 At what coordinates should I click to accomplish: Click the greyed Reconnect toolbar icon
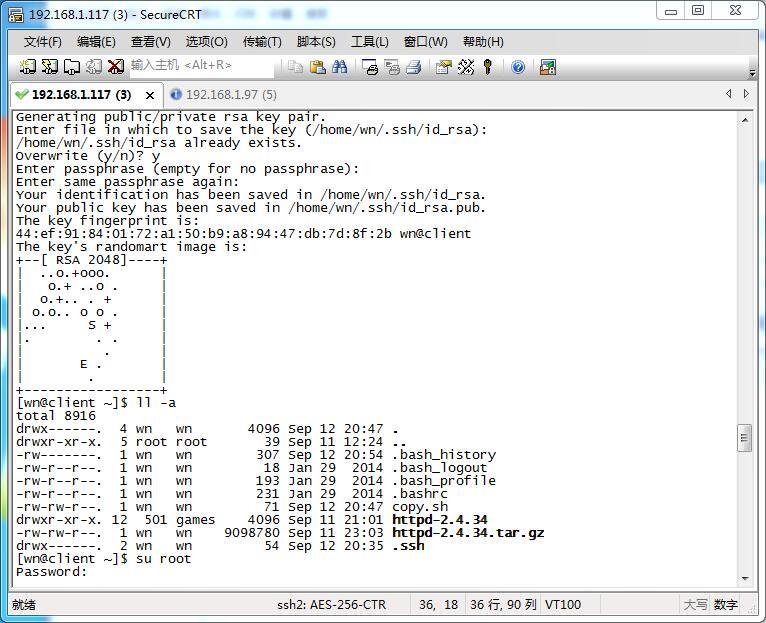94,66
